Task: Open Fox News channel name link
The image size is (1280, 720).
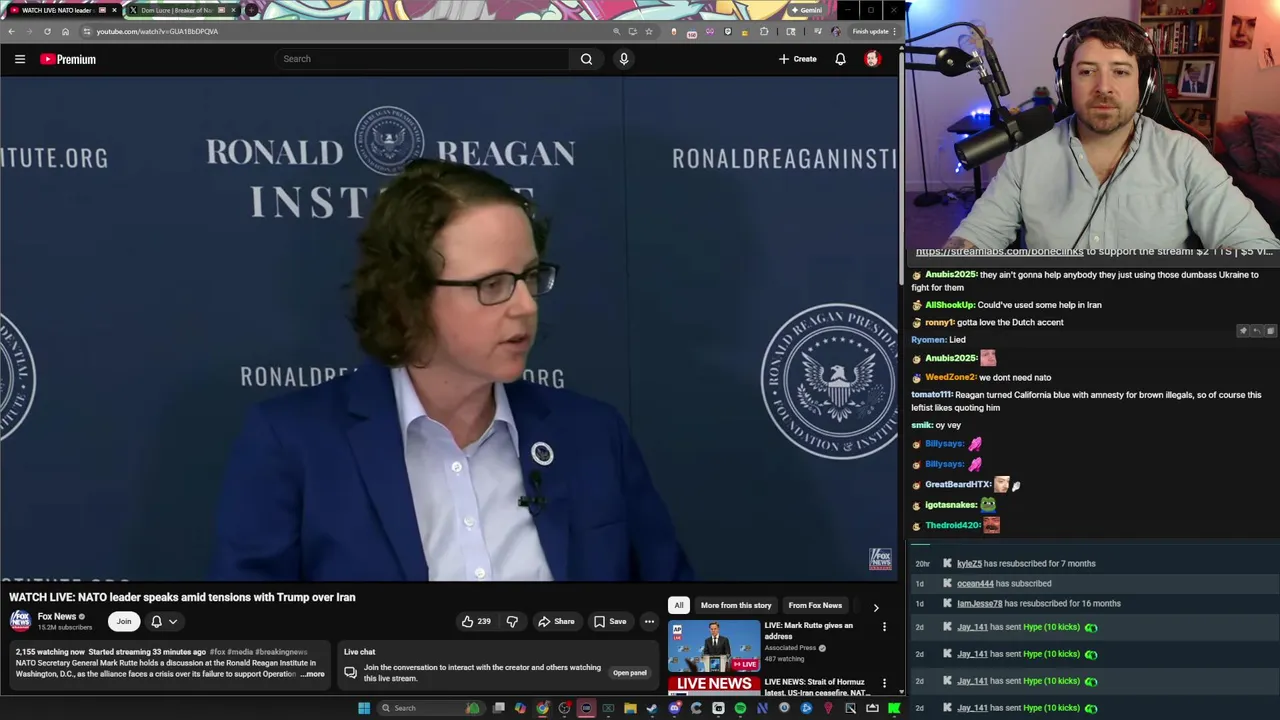Action: pyautogui.click(x=57, y=616)
